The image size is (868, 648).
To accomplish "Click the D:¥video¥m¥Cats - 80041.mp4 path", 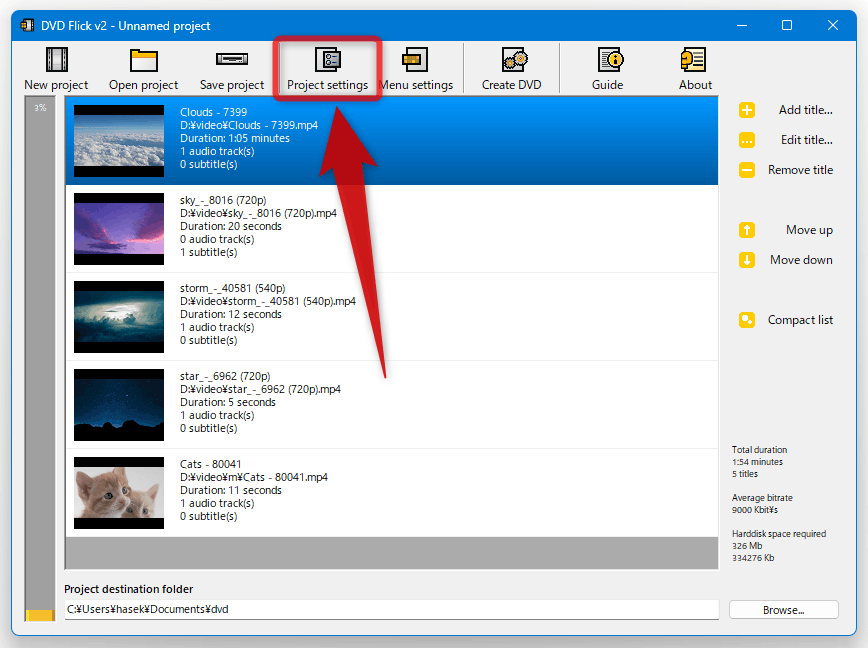I will [x=254, y=477].
